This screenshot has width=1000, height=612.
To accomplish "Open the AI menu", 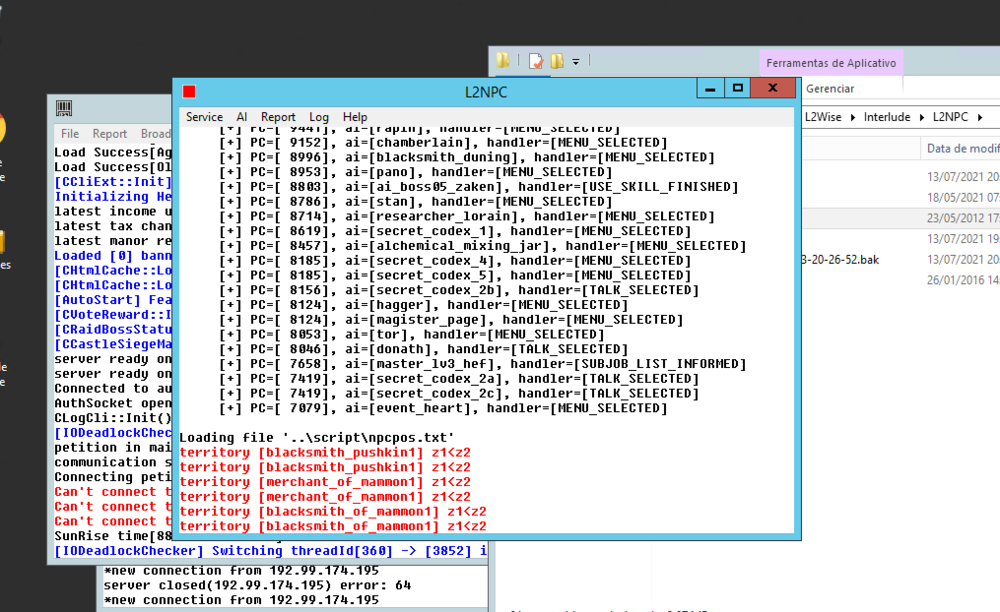I will point(241,117).
